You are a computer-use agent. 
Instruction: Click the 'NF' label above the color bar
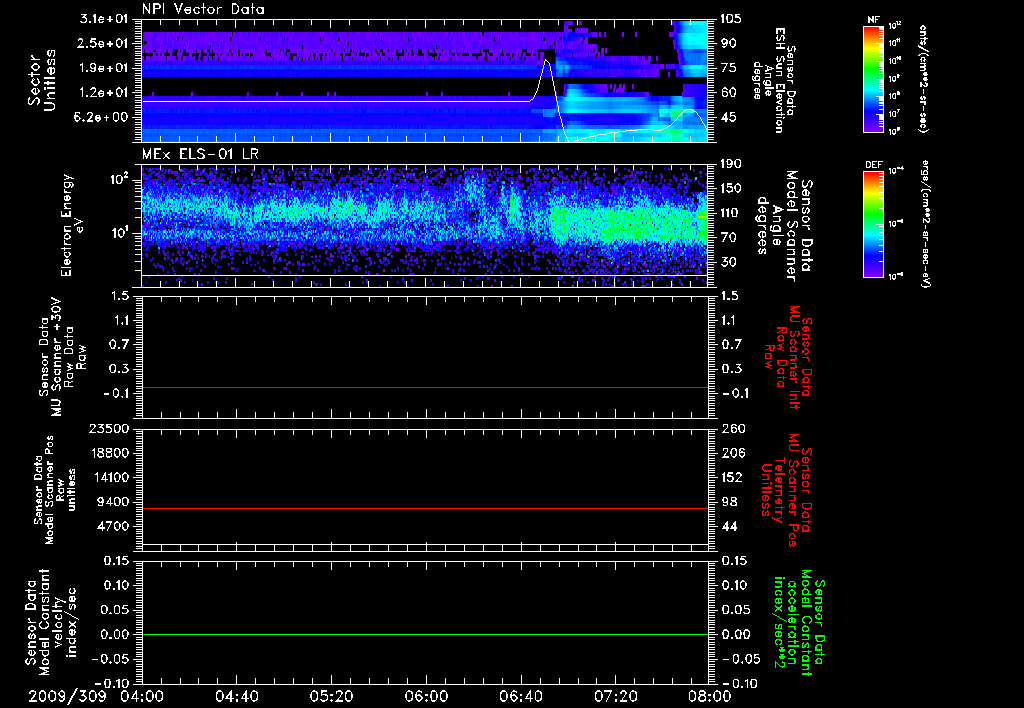click(874, 20)
